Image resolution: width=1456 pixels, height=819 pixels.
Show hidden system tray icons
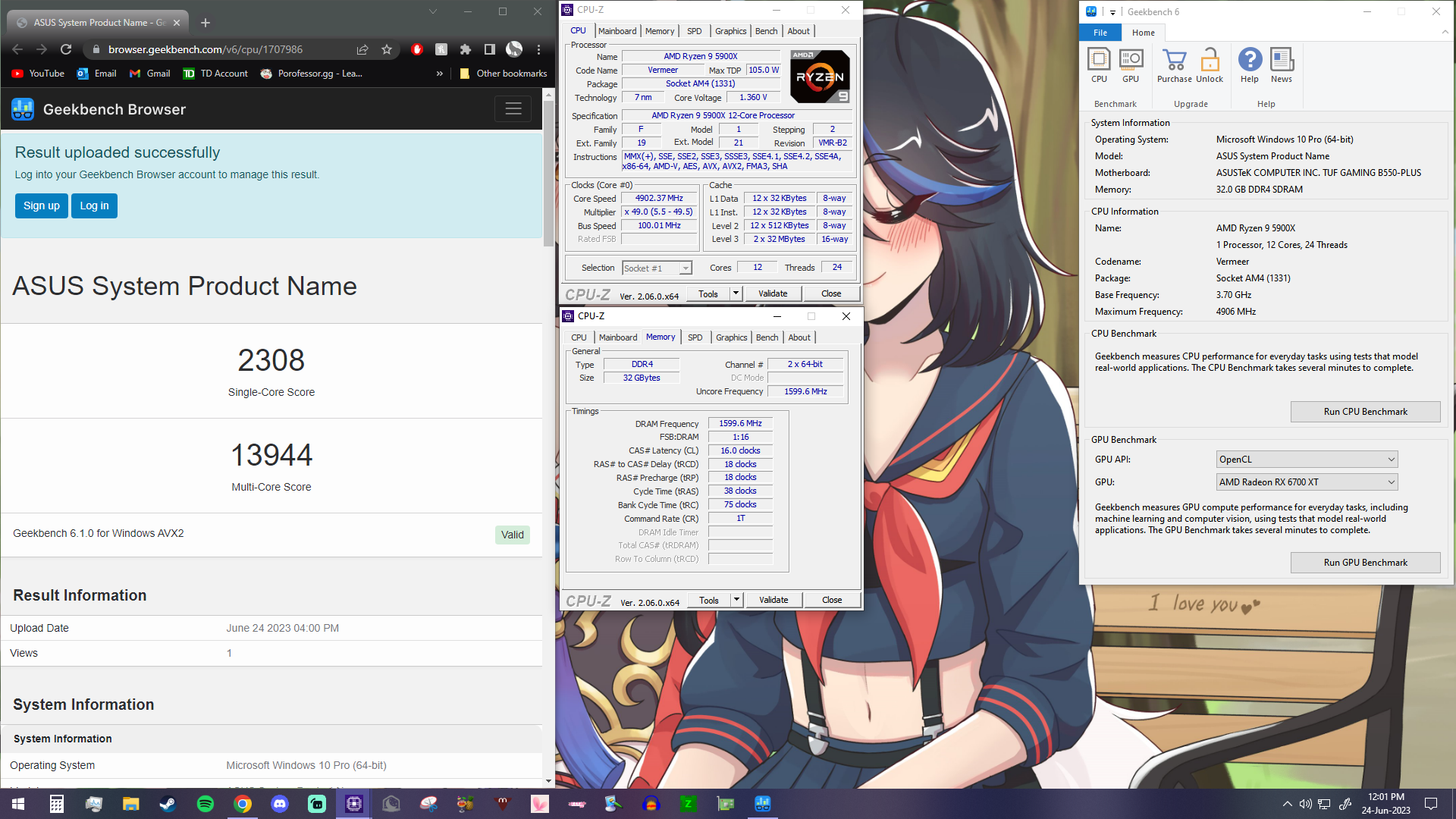1287,804
